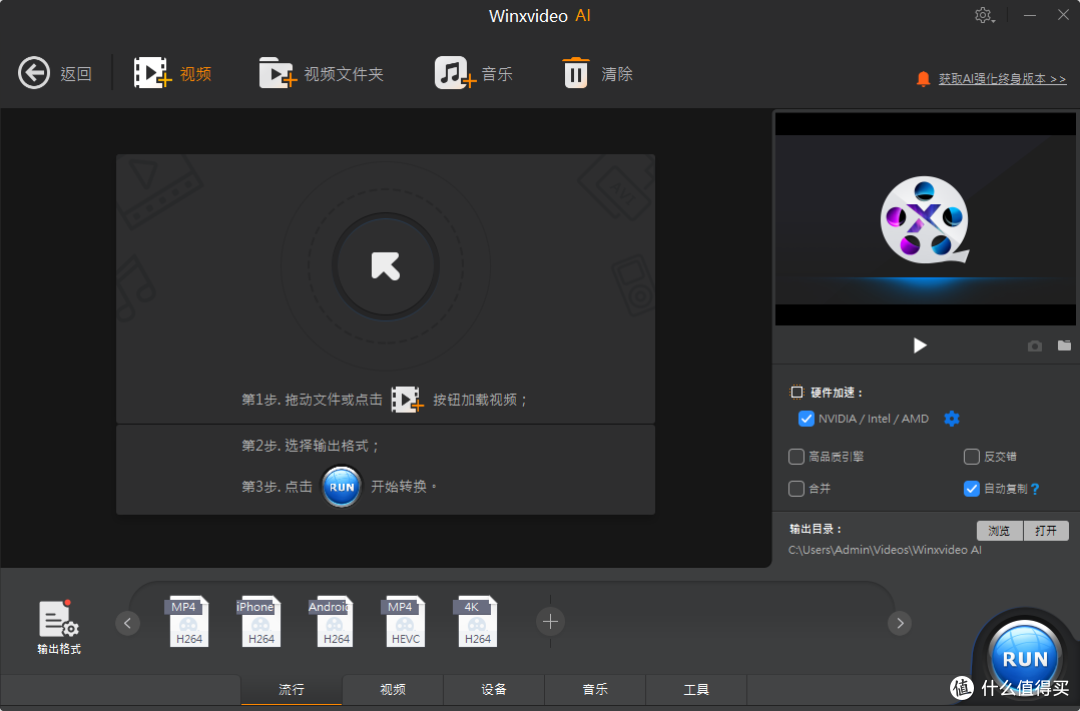Viewport: 1080px width, 711px height.
Task: Switch to the 视频 format tab
Action: pos(393,690)
